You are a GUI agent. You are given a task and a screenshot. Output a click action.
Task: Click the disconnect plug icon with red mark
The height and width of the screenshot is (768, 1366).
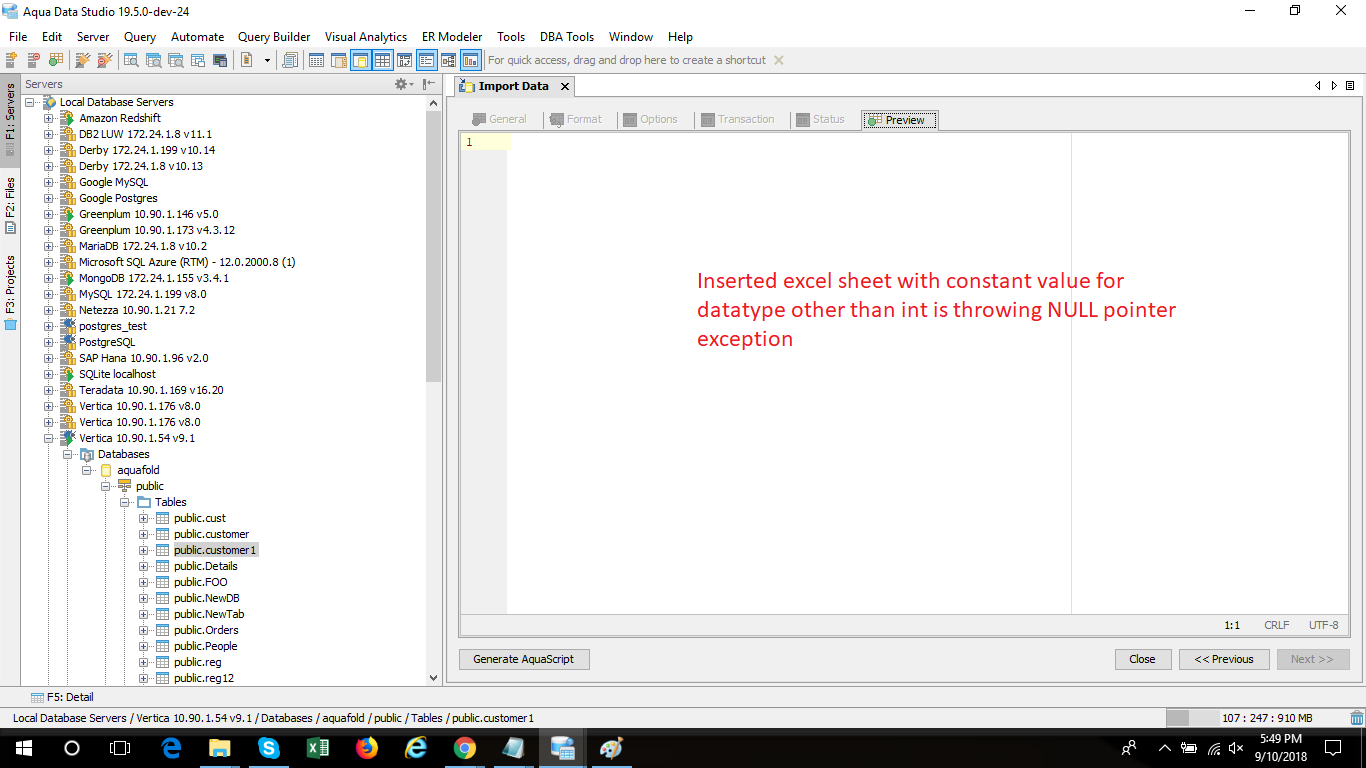click(104, 61)
